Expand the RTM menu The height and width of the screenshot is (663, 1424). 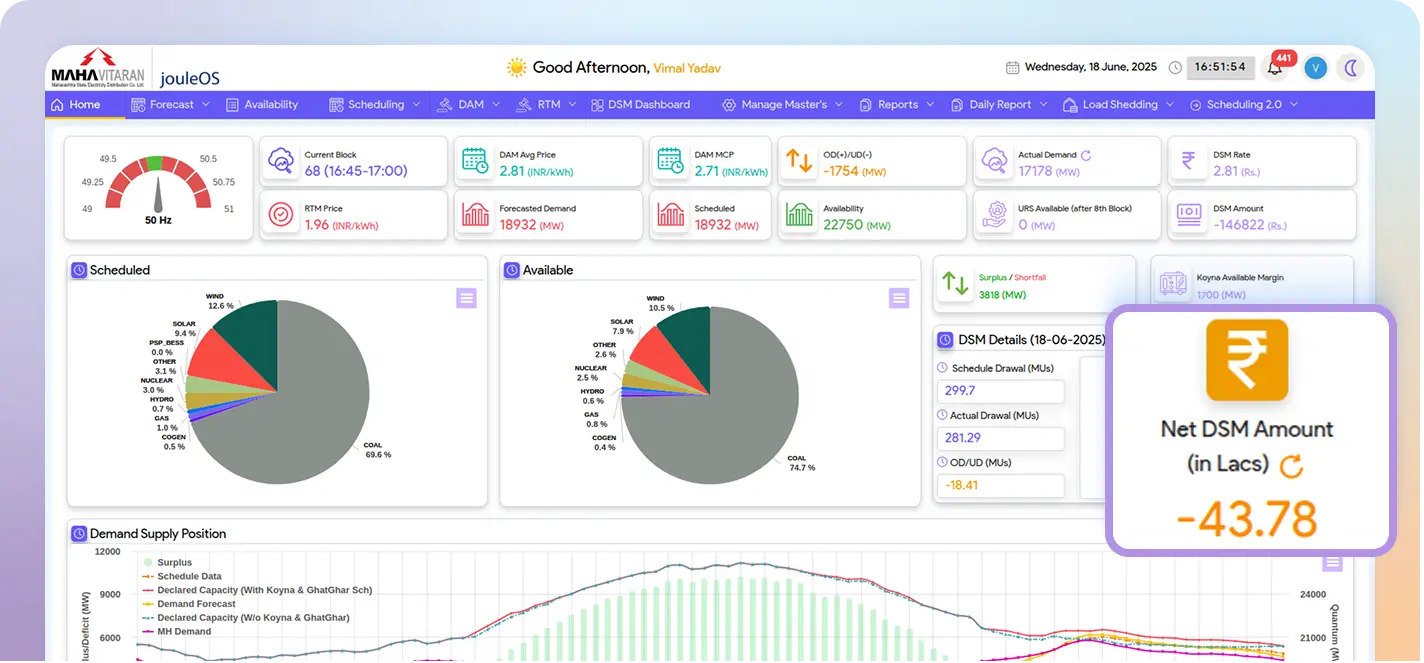click(x=546, y=104)
